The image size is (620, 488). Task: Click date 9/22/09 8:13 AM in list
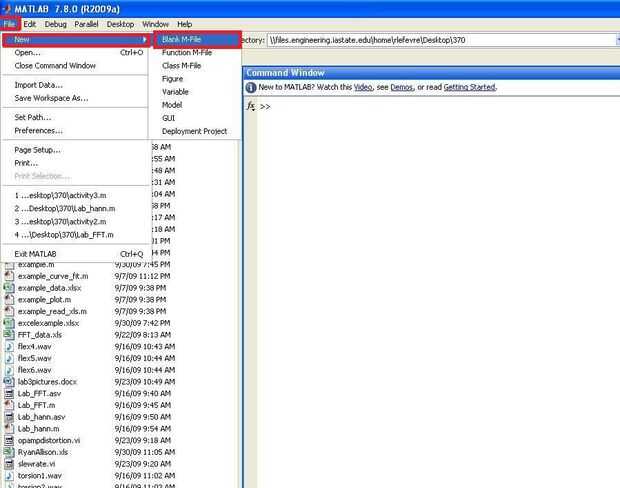(143, 335)
